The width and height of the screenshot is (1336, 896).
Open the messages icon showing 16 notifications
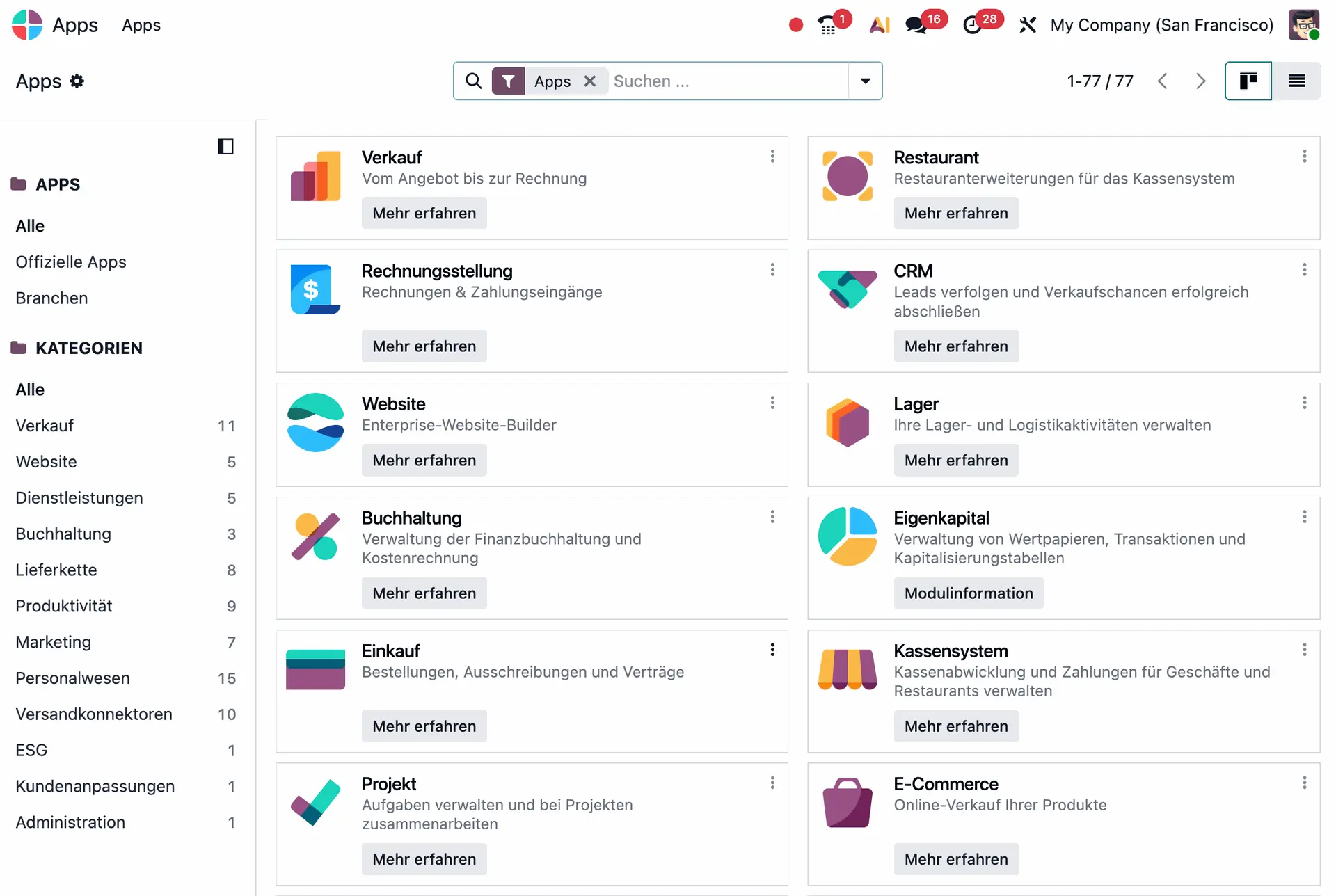914,24
